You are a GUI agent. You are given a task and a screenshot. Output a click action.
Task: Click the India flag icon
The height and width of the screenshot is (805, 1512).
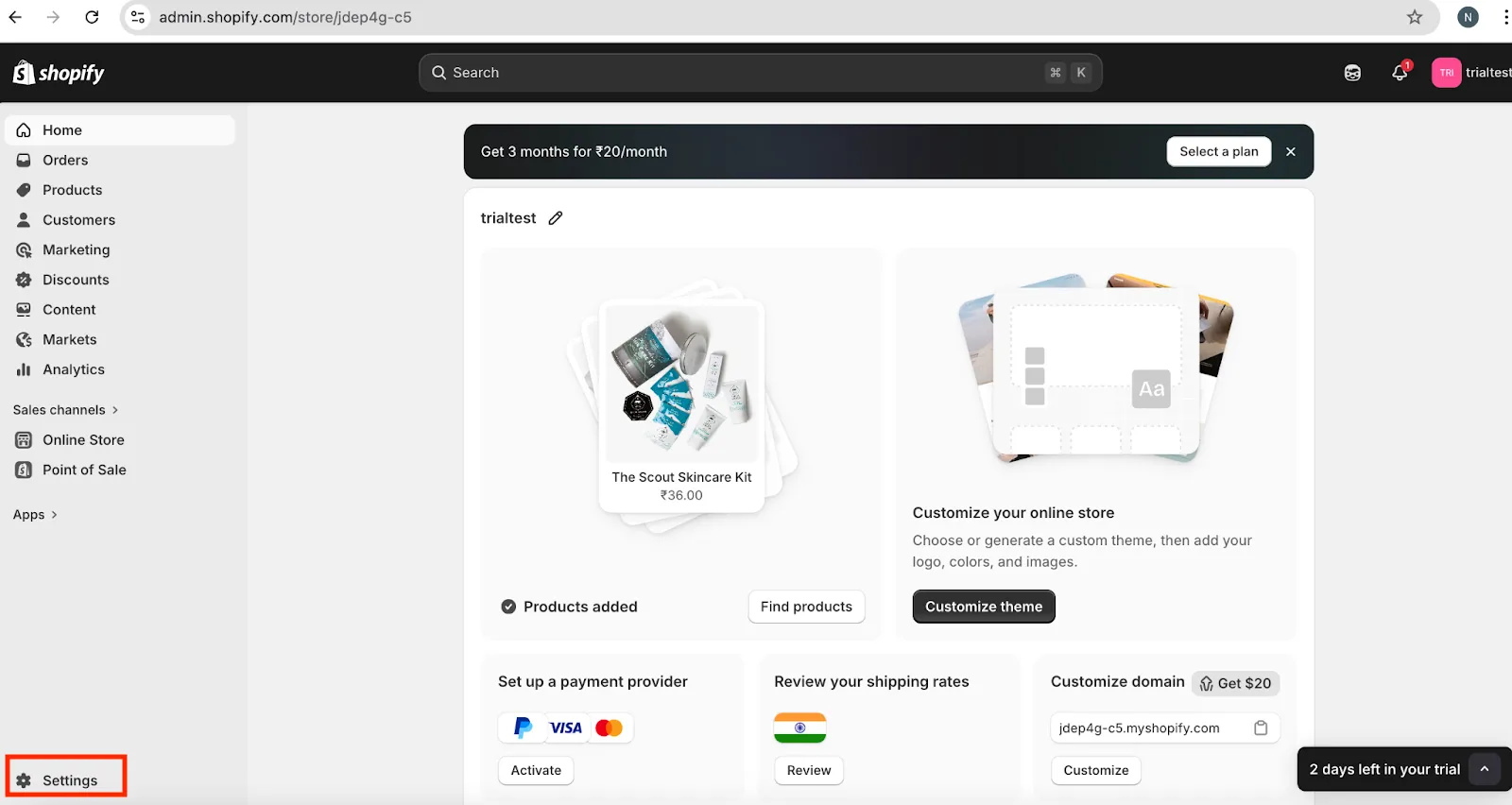coord(799,728)
